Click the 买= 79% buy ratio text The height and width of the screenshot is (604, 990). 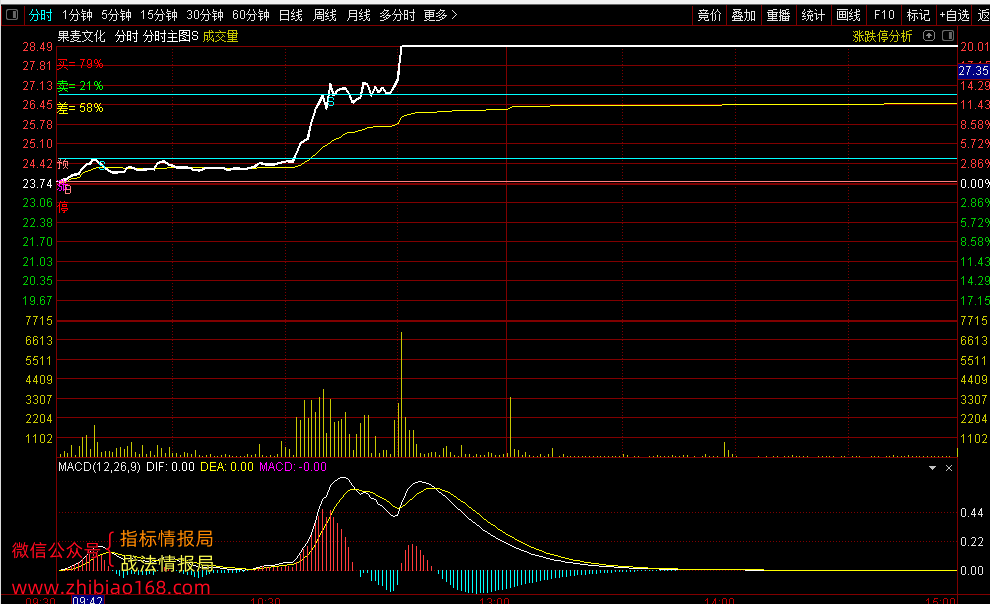(x=80, y=64)
